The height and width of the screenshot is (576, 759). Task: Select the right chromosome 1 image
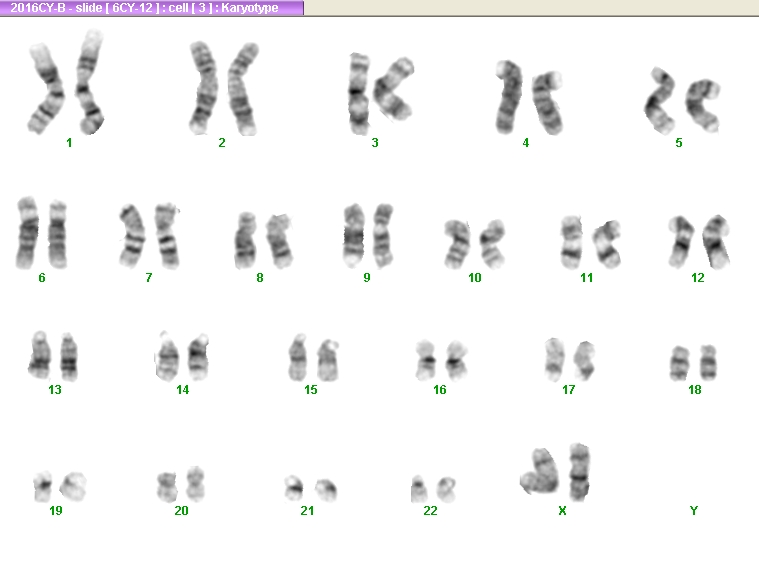[90, 82]
